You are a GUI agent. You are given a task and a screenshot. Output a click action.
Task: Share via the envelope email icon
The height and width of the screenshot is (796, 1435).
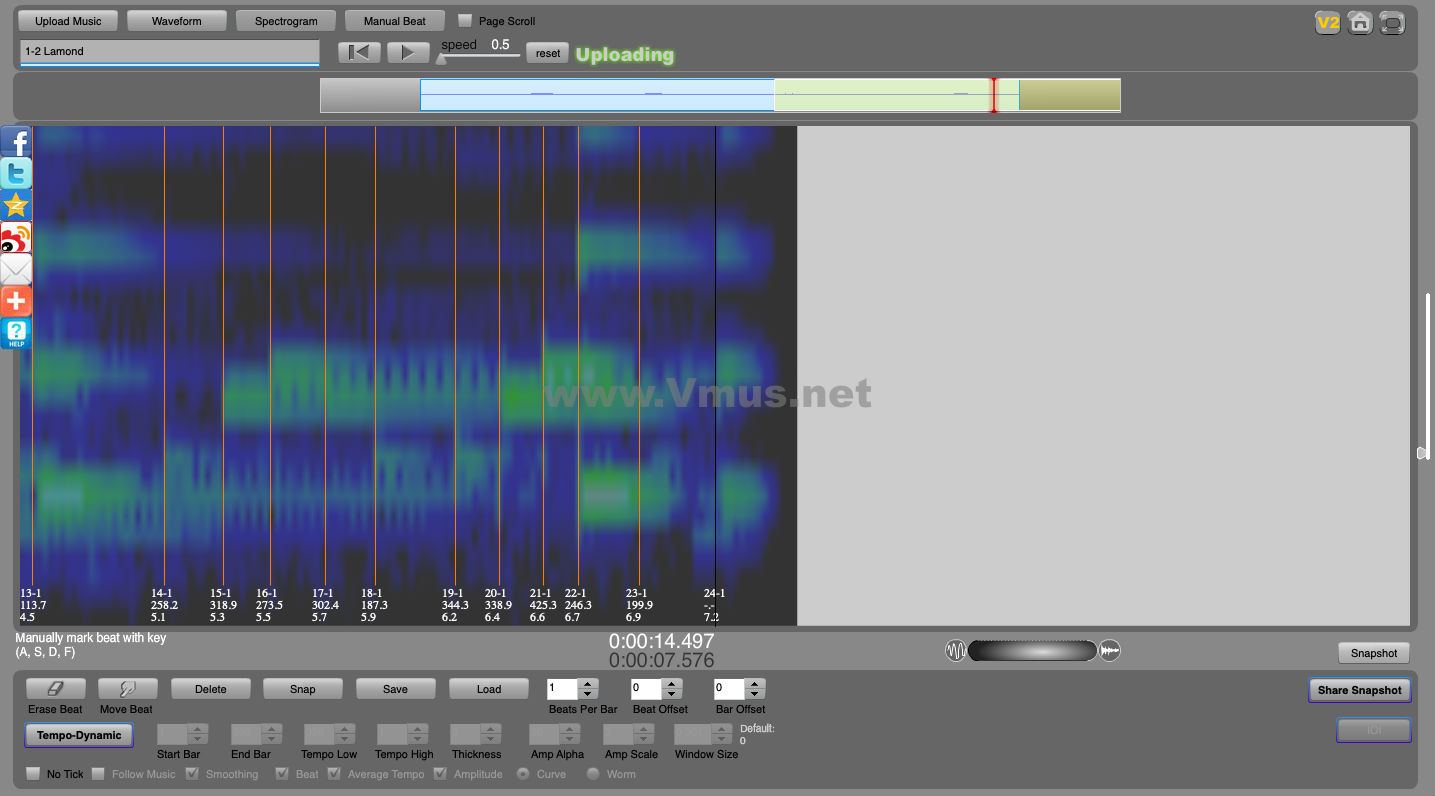pyautogui.click(x=16, y=269)
